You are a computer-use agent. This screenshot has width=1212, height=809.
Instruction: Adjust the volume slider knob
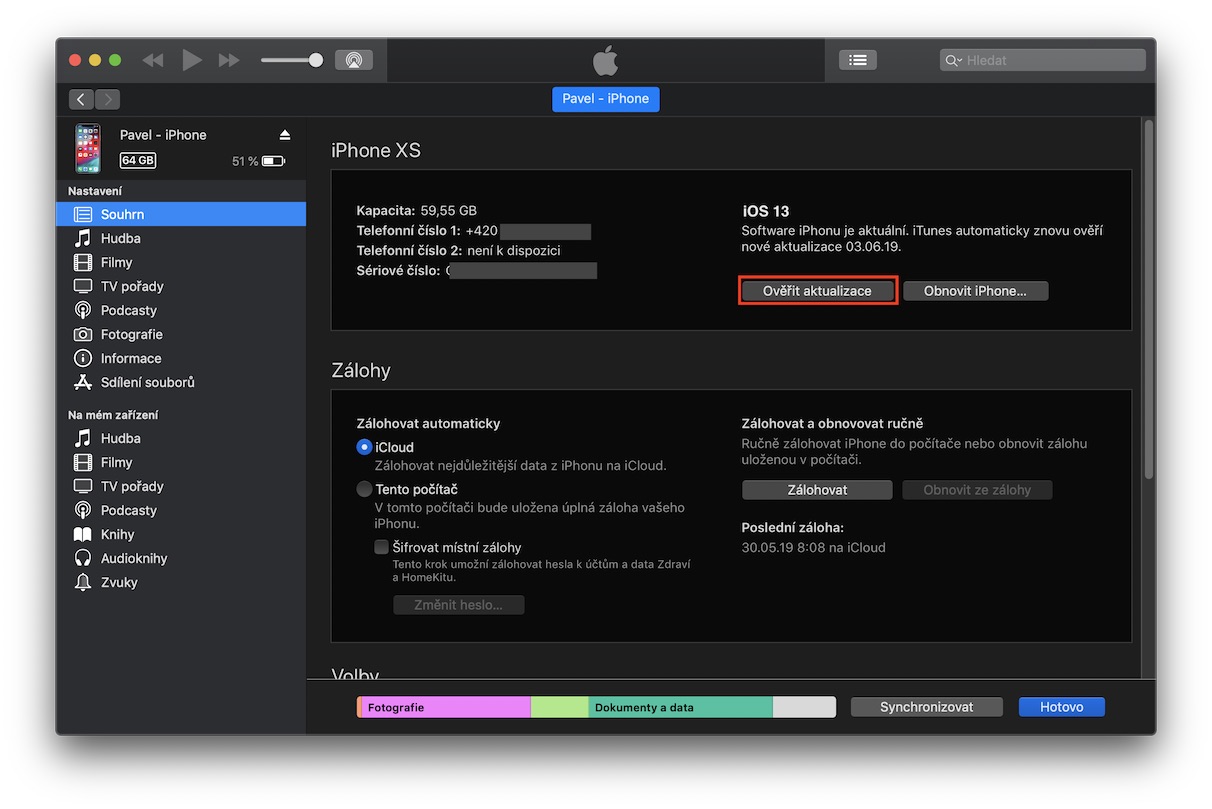click(x=316, y=60)
